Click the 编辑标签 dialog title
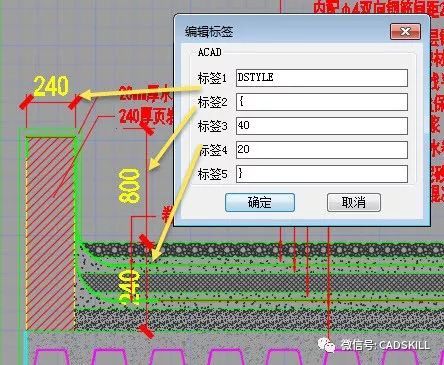 pyautogui.click(x=209, y=32)
